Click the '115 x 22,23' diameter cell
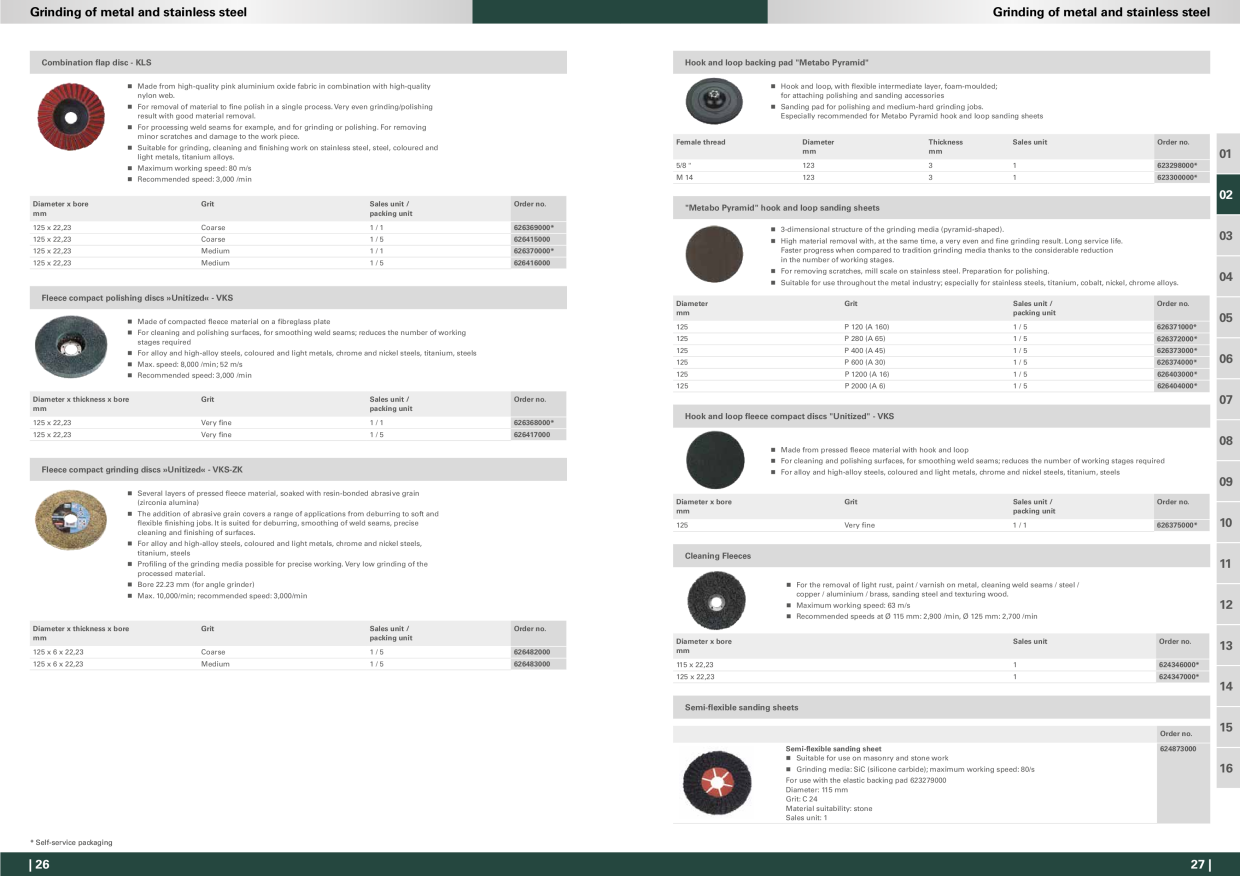 pos(695,665)
